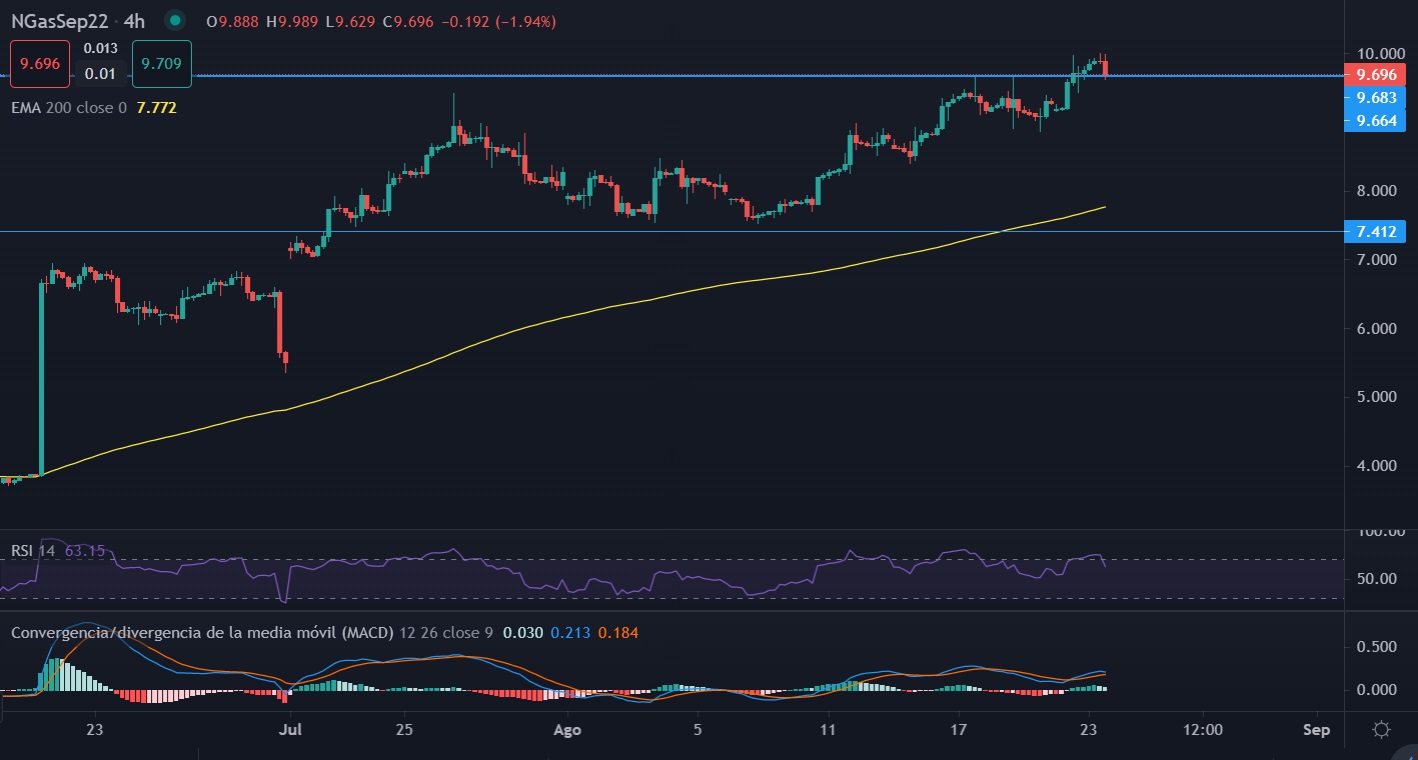Viewport: 1418px width, 760px height.
Task: Select the RSI 14 indicator legend
Action: [33, 551]
